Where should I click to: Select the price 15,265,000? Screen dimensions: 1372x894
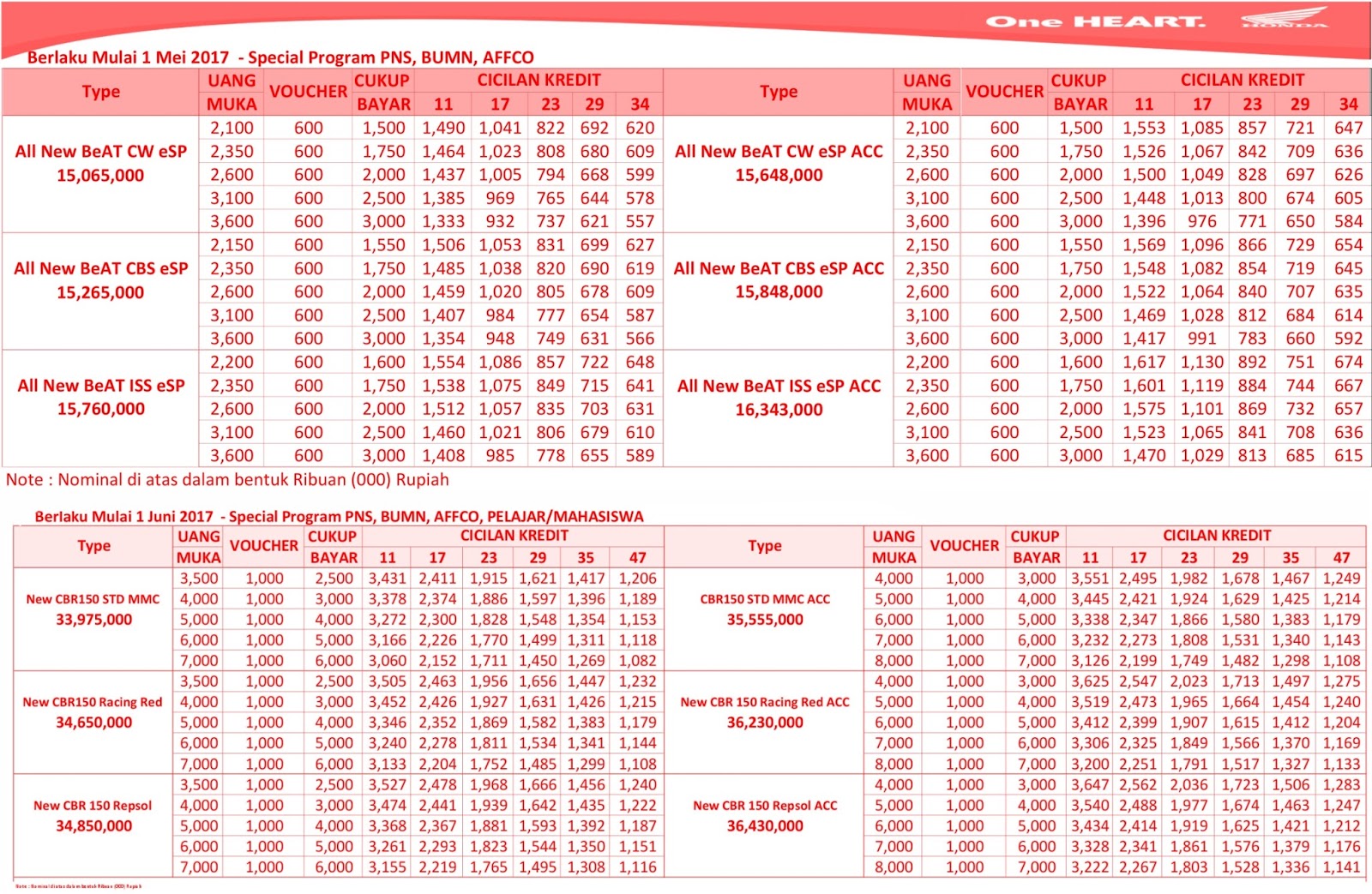[100, 292]
